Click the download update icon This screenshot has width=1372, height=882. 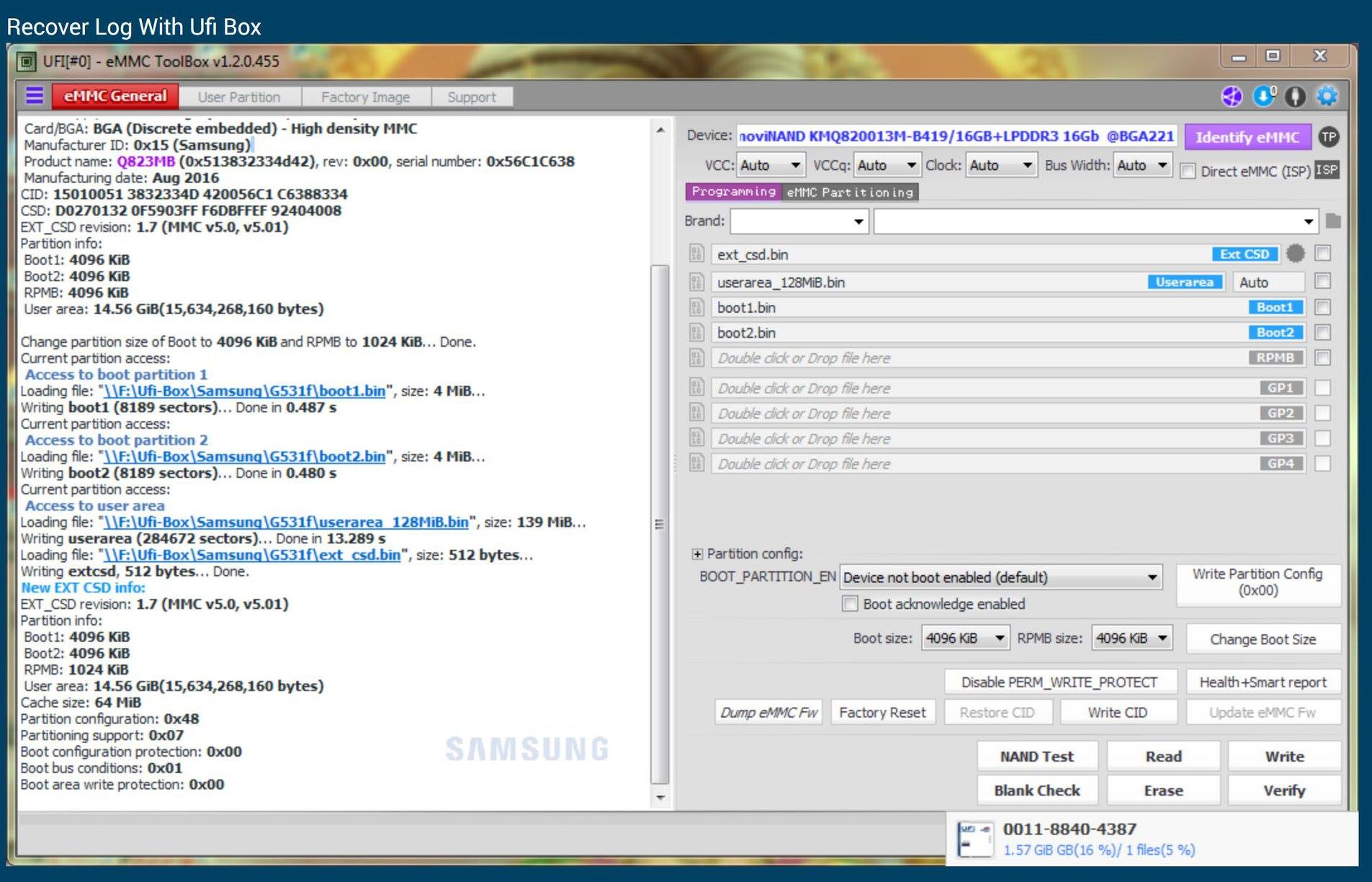(x=1264, y=97)
